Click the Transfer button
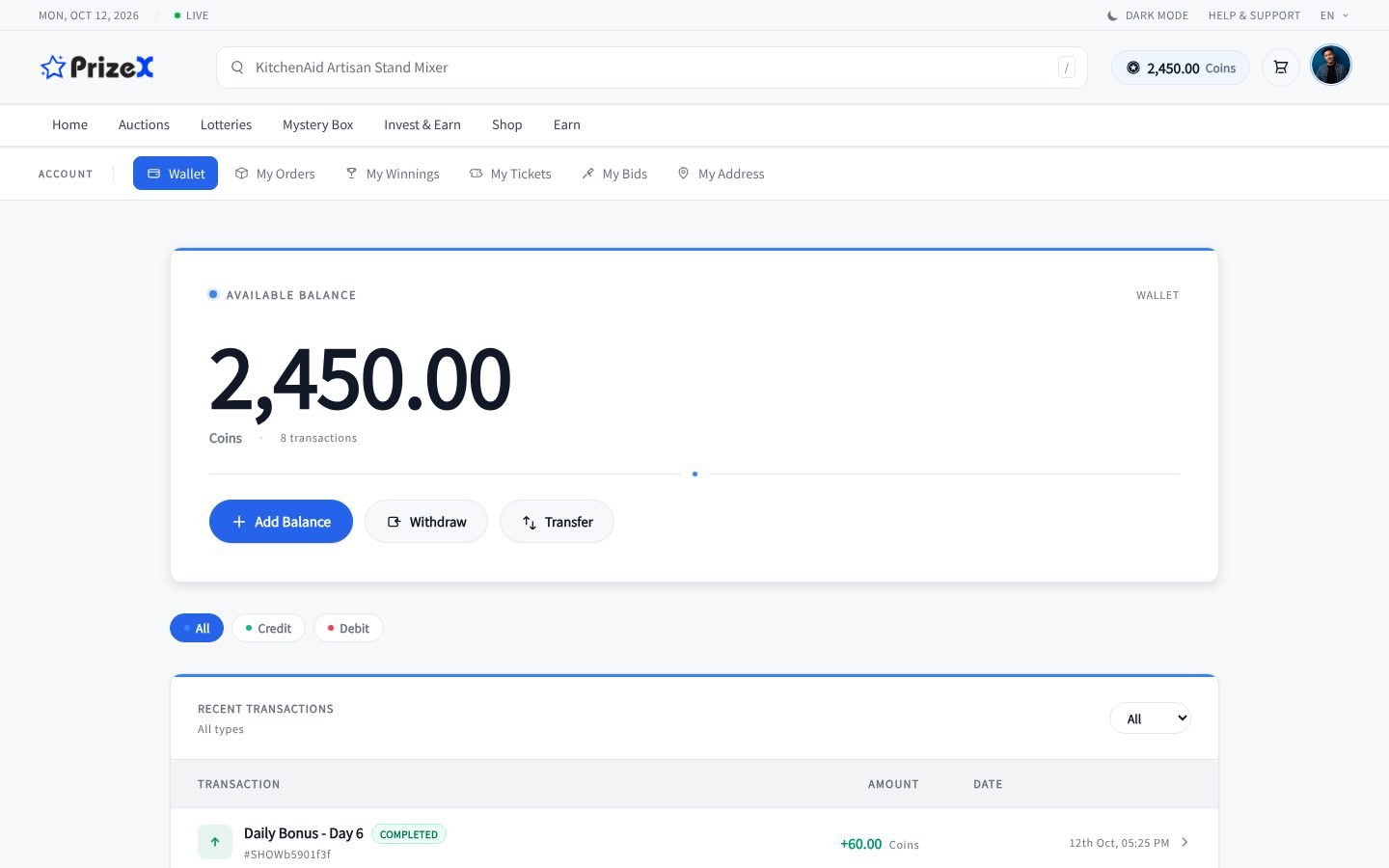 pyautogui.click(x=557, y=522)
